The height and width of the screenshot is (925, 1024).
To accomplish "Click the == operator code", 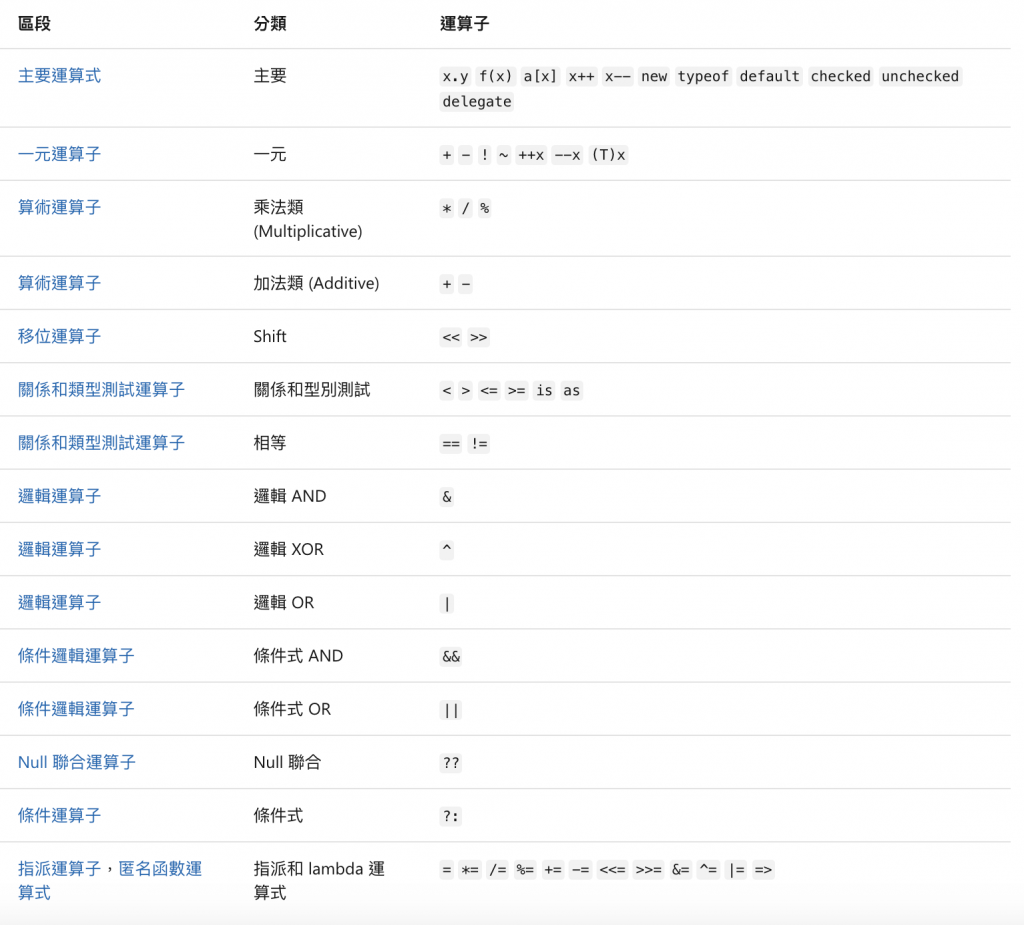I will 451,444.
